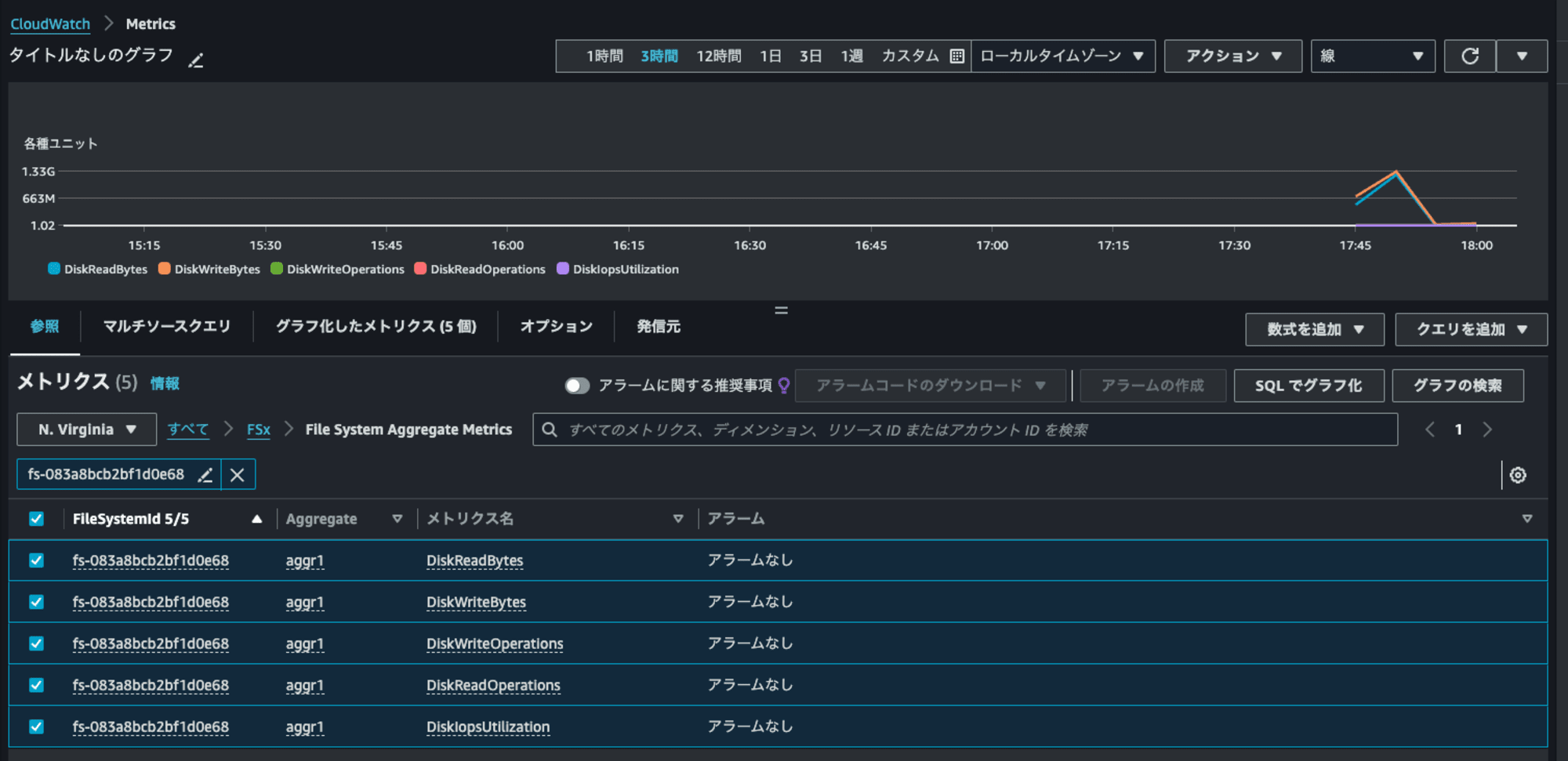
Task: Open custom time range calendar icon
Action: 956,56
